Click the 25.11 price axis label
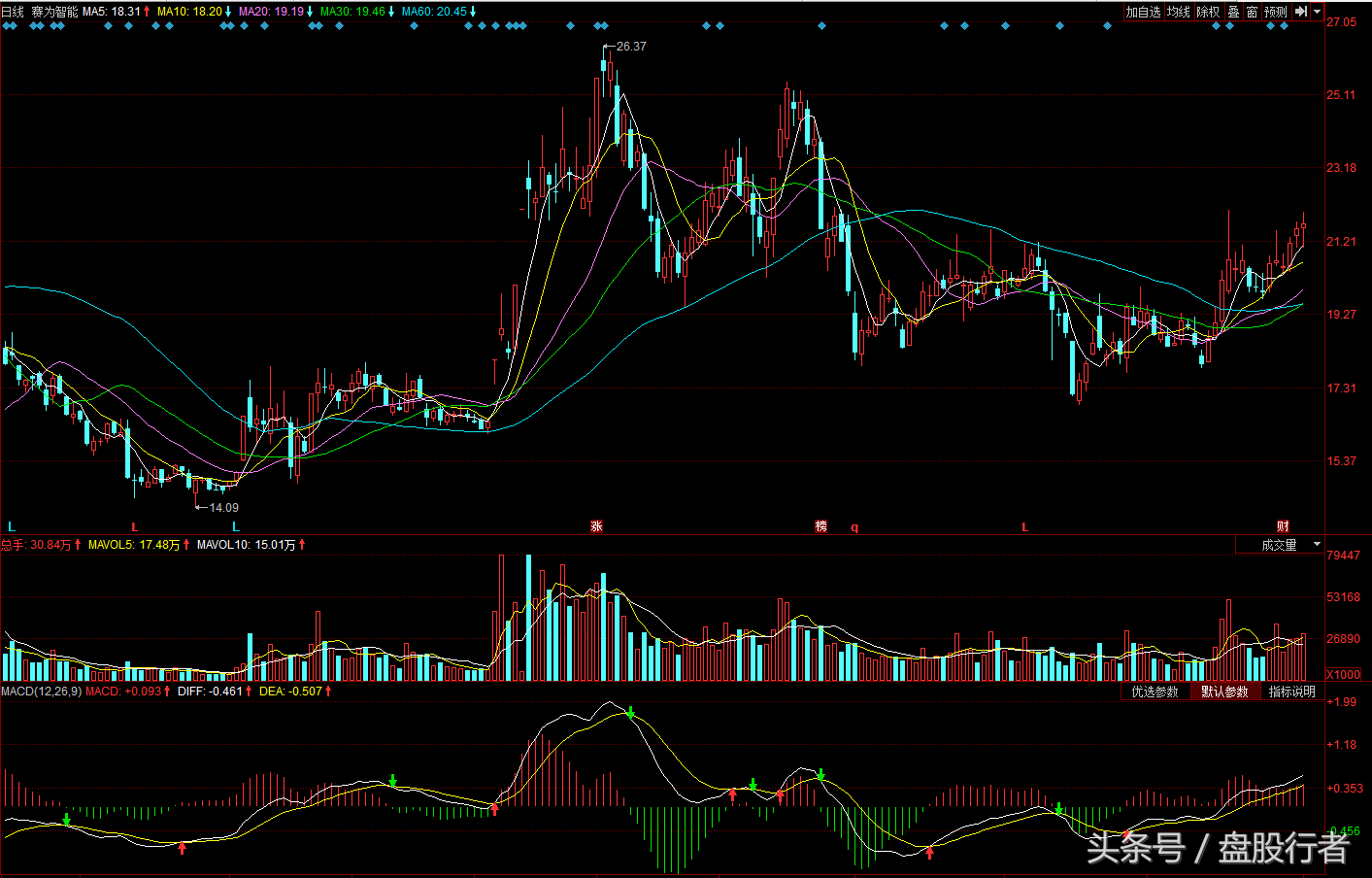This screenshot has width=1372, height=878. [1341, 94]
